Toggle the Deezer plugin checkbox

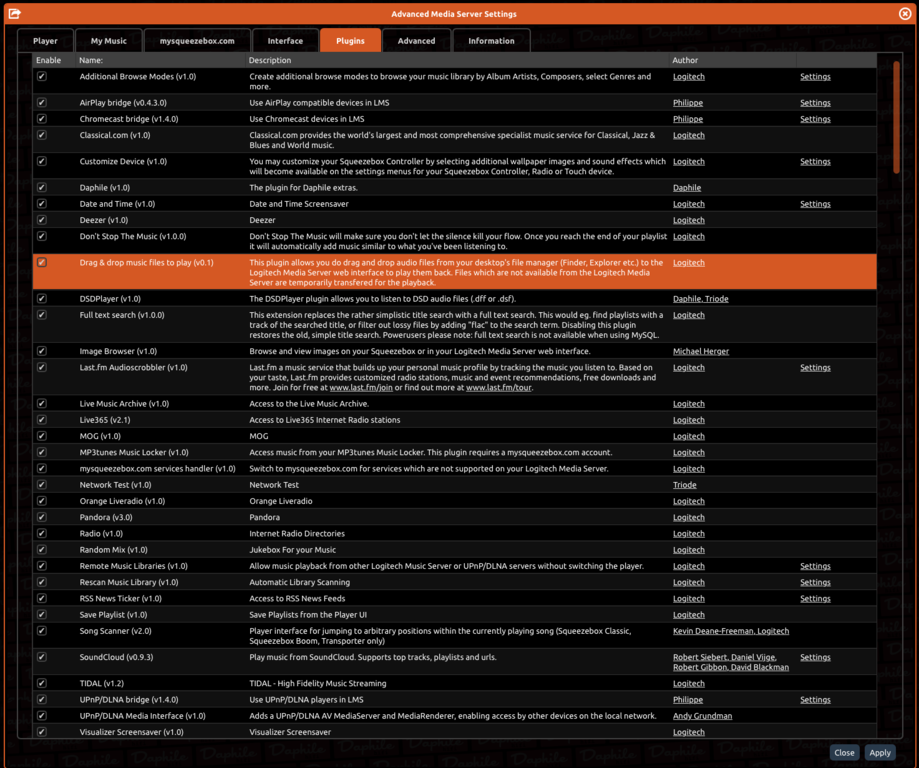tap(42, 220)
